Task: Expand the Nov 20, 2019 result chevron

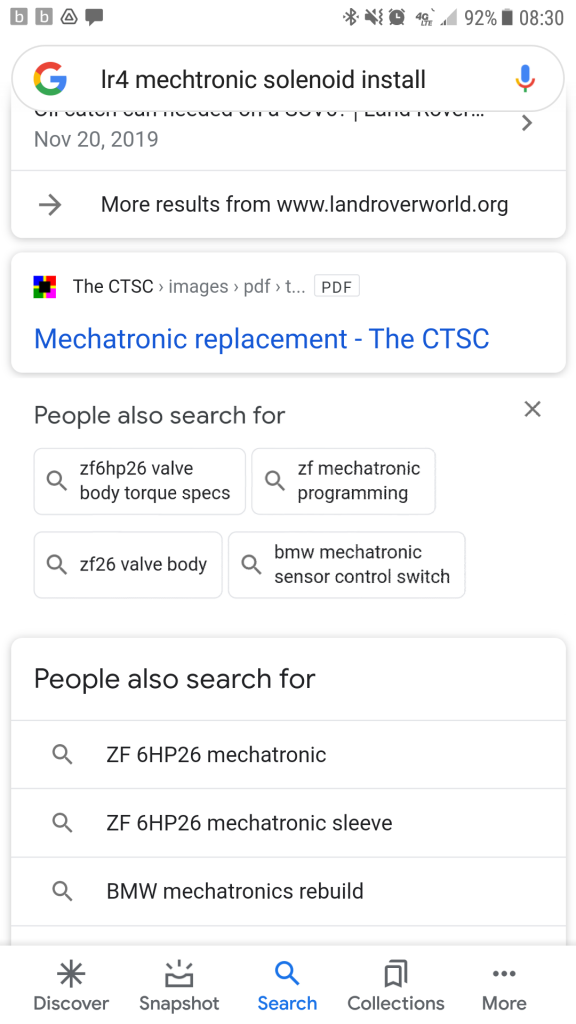Action: [x=527, y=123]
